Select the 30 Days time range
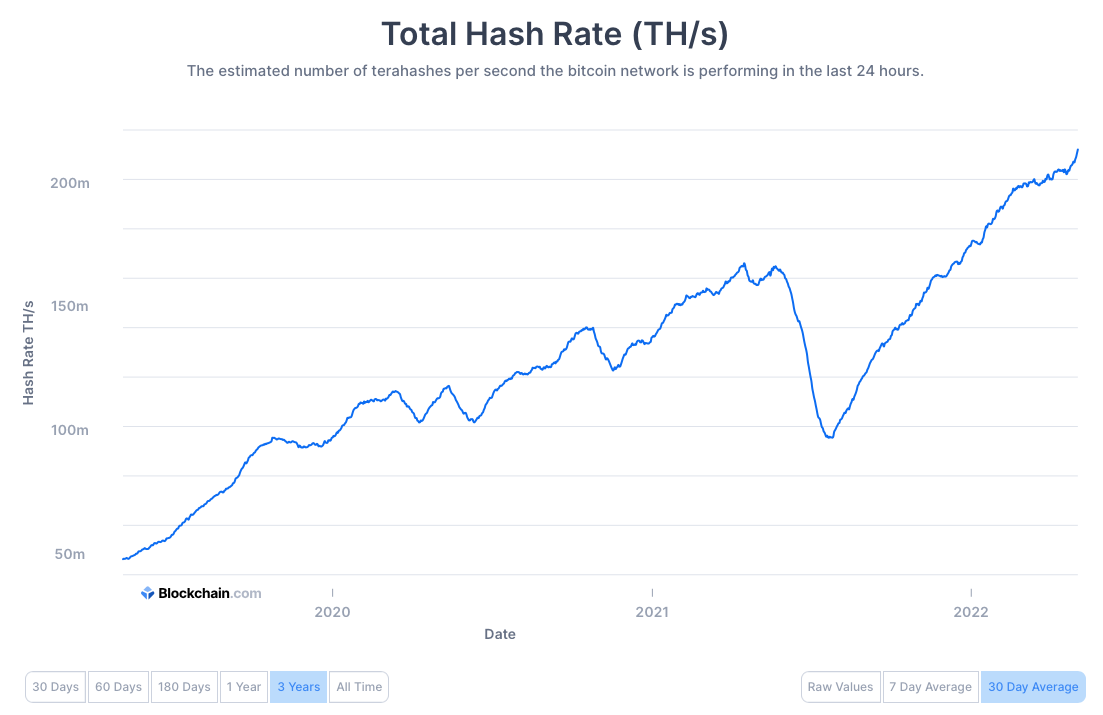The height and width of the screenshot is (715, 1103). pyautogui.click(x=56, y=687)
